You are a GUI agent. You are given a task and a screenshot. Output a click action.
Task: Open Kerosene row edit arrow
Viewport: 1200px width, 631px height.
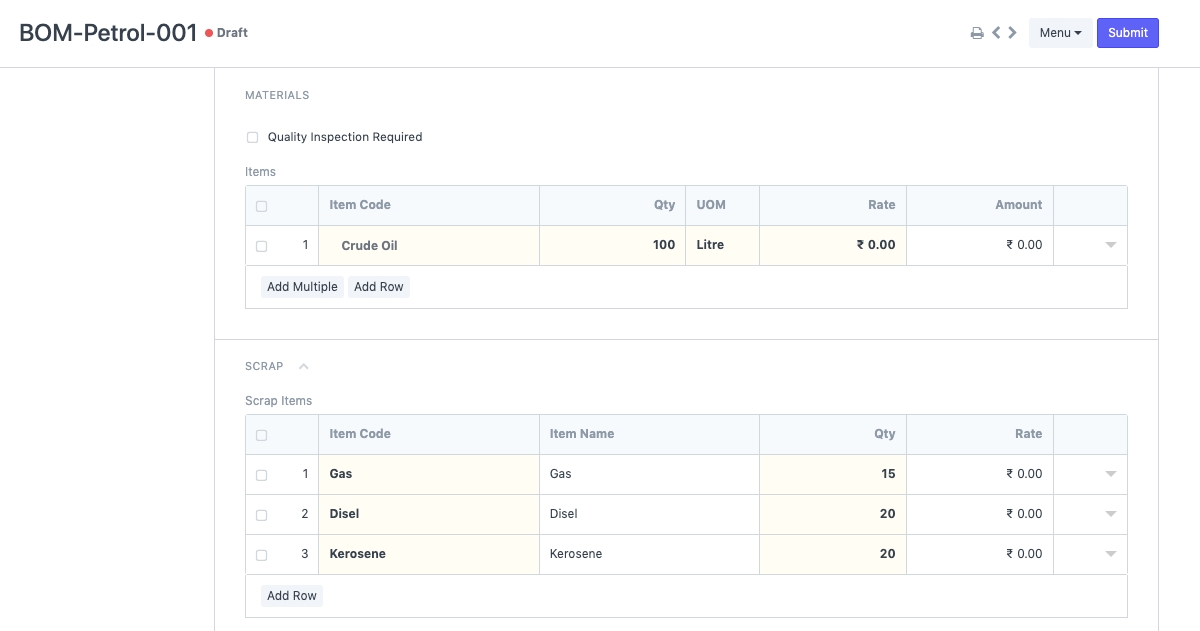click(1110, 554)
